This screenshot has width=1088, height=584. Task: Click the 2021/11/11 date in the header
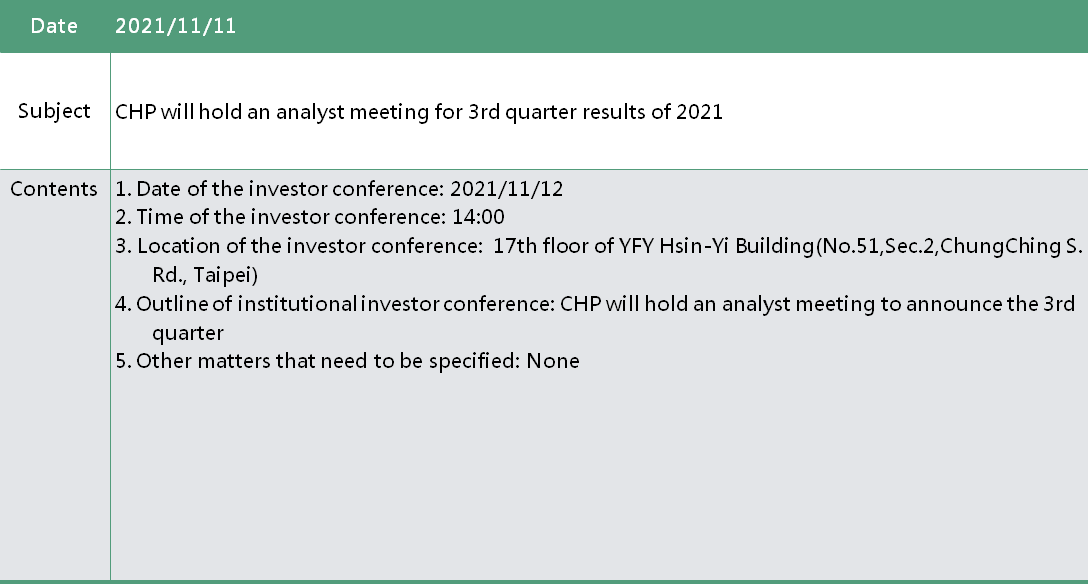(176, 26)
